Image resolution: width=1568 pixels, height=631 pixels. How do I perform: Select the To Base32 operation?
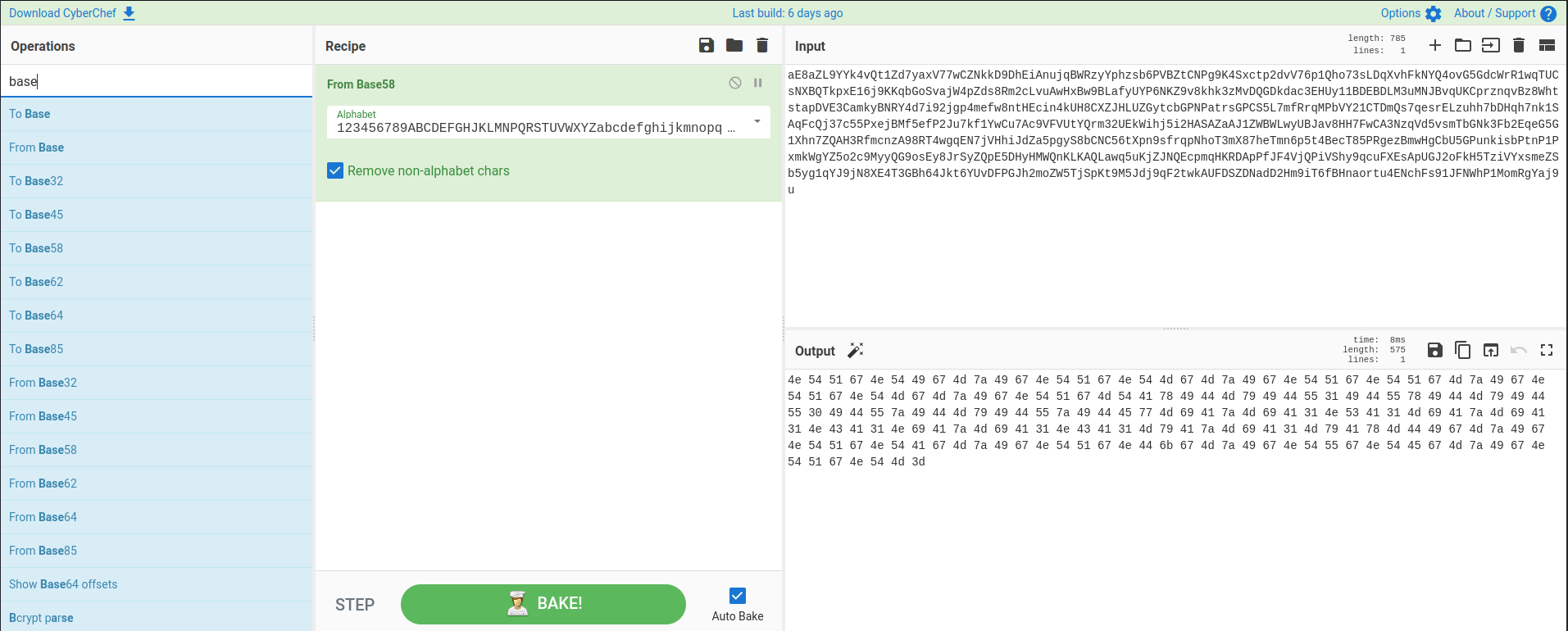coord(156,181)
